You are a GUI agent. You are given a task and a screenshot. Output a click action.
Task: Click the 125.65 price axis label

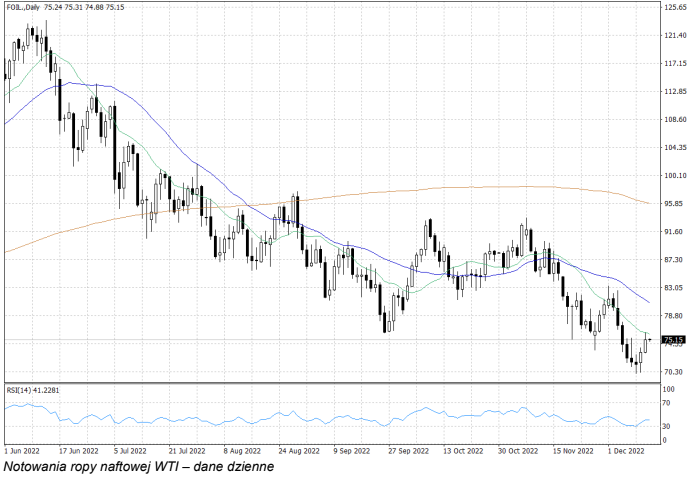pos(674,7)
